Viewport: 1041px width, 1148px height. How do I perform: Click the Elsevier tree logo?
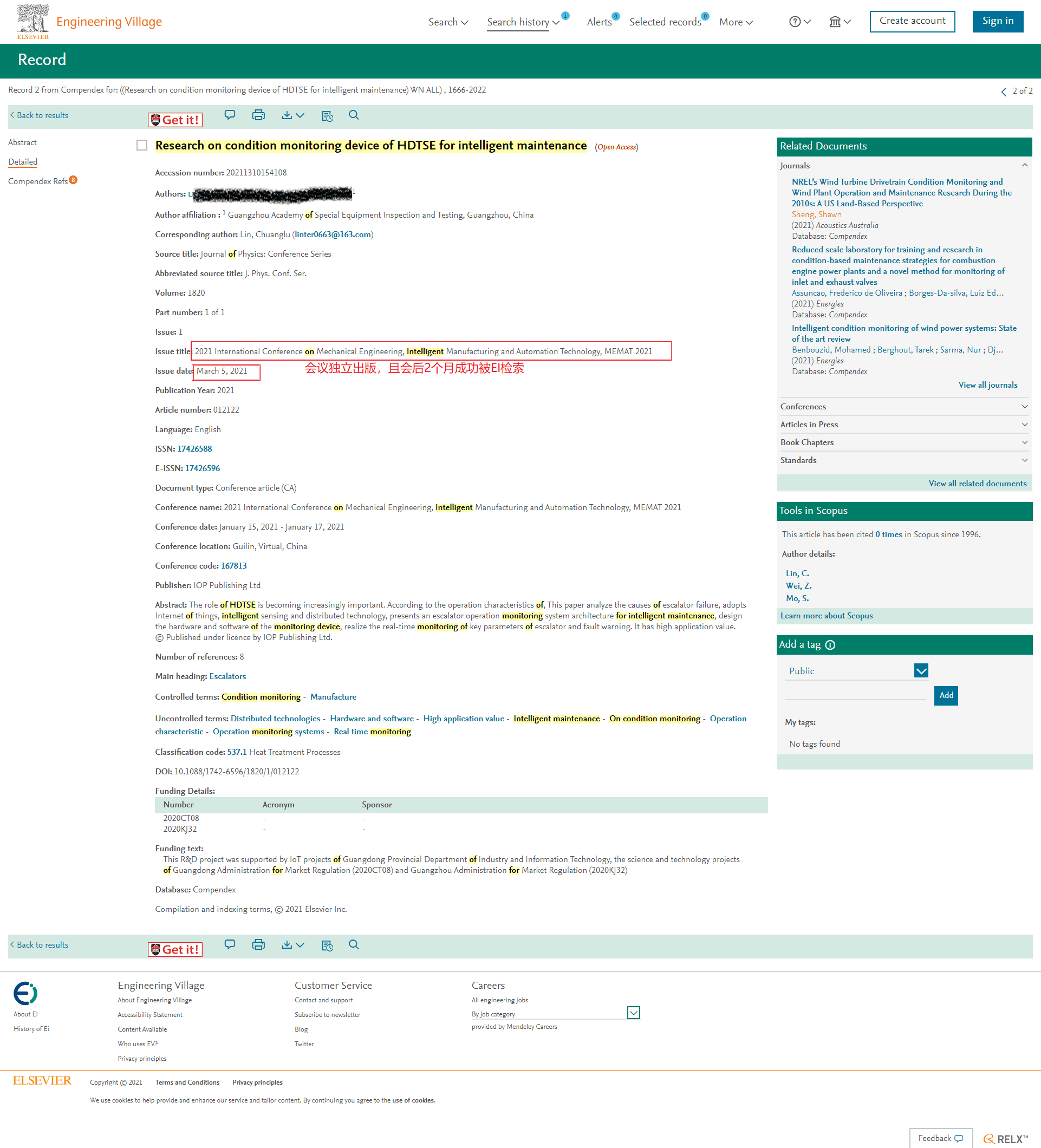(x=32, y=22)
